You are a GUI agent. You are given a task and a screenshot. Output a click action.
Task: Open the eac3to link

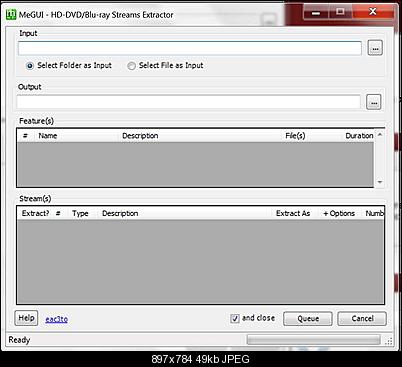tap(56, 319)
